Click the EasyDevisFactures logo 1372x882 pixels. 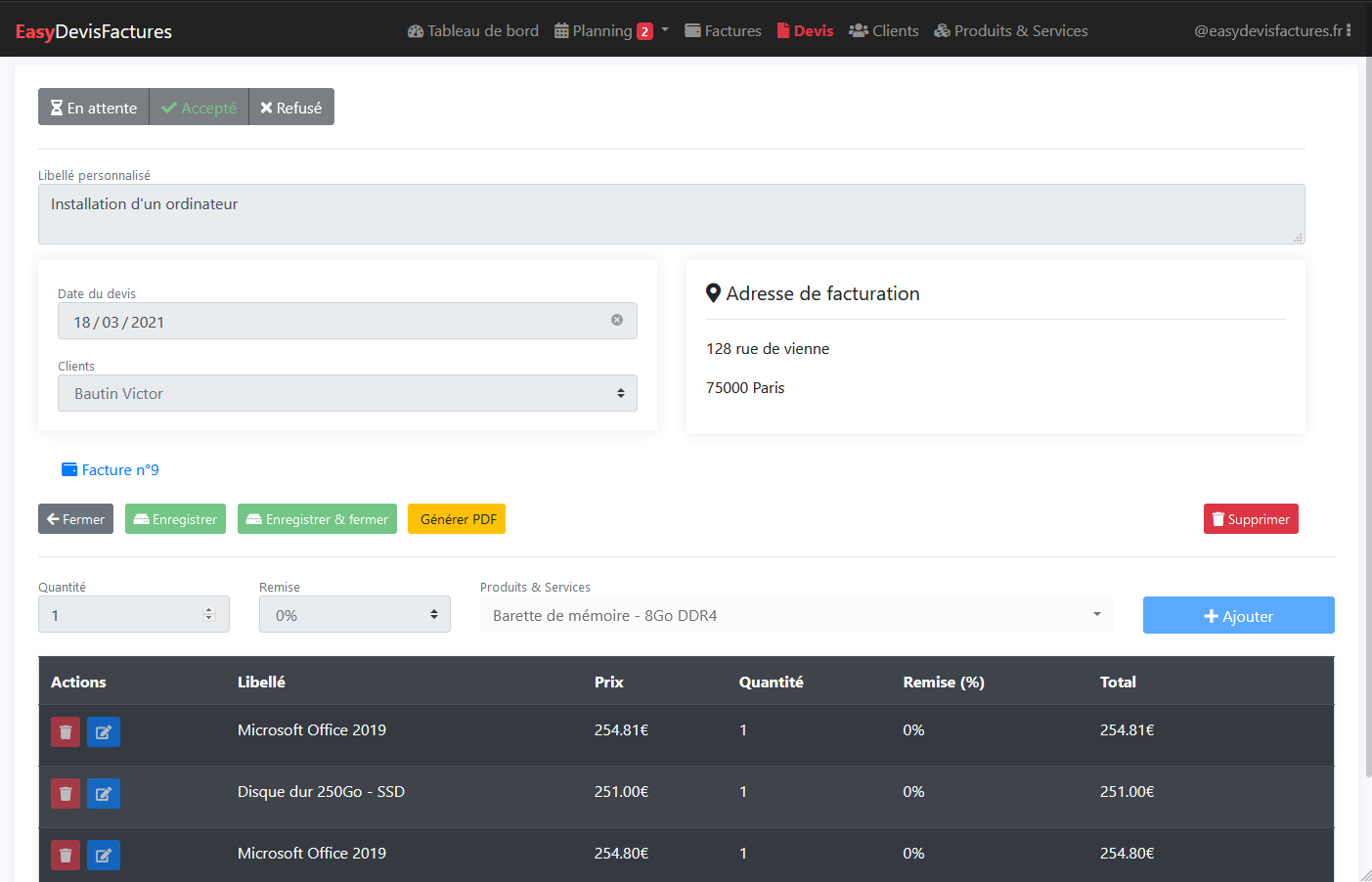(94, 31)
